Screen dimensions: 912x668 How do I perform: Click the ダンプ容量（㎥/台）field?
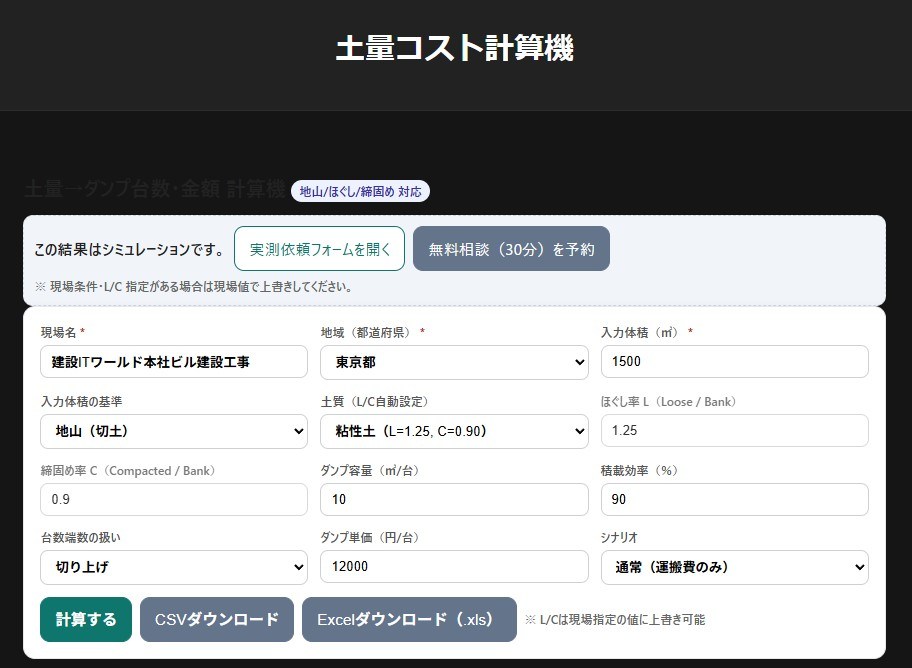coord(454,499)
